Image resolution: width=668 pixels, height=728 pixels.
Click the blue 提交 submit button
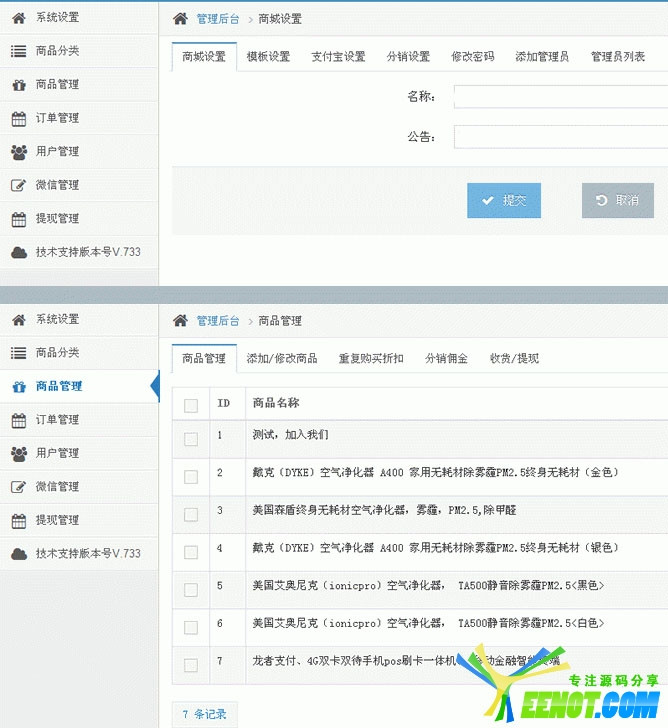click(x=504, y=201)
